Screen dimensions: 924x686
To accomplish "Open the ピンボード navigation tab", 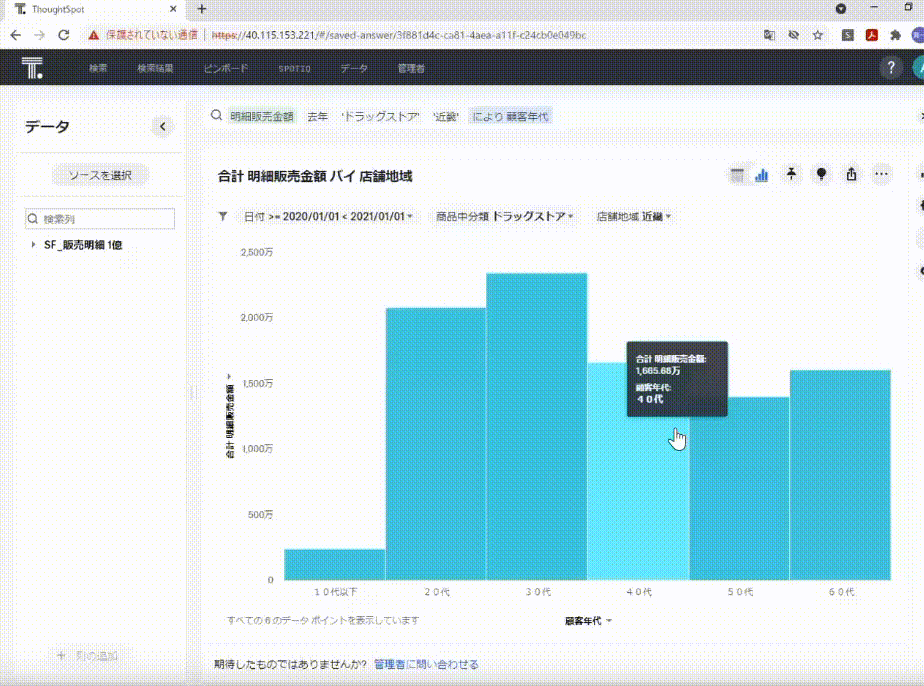I will click(226, 68).
